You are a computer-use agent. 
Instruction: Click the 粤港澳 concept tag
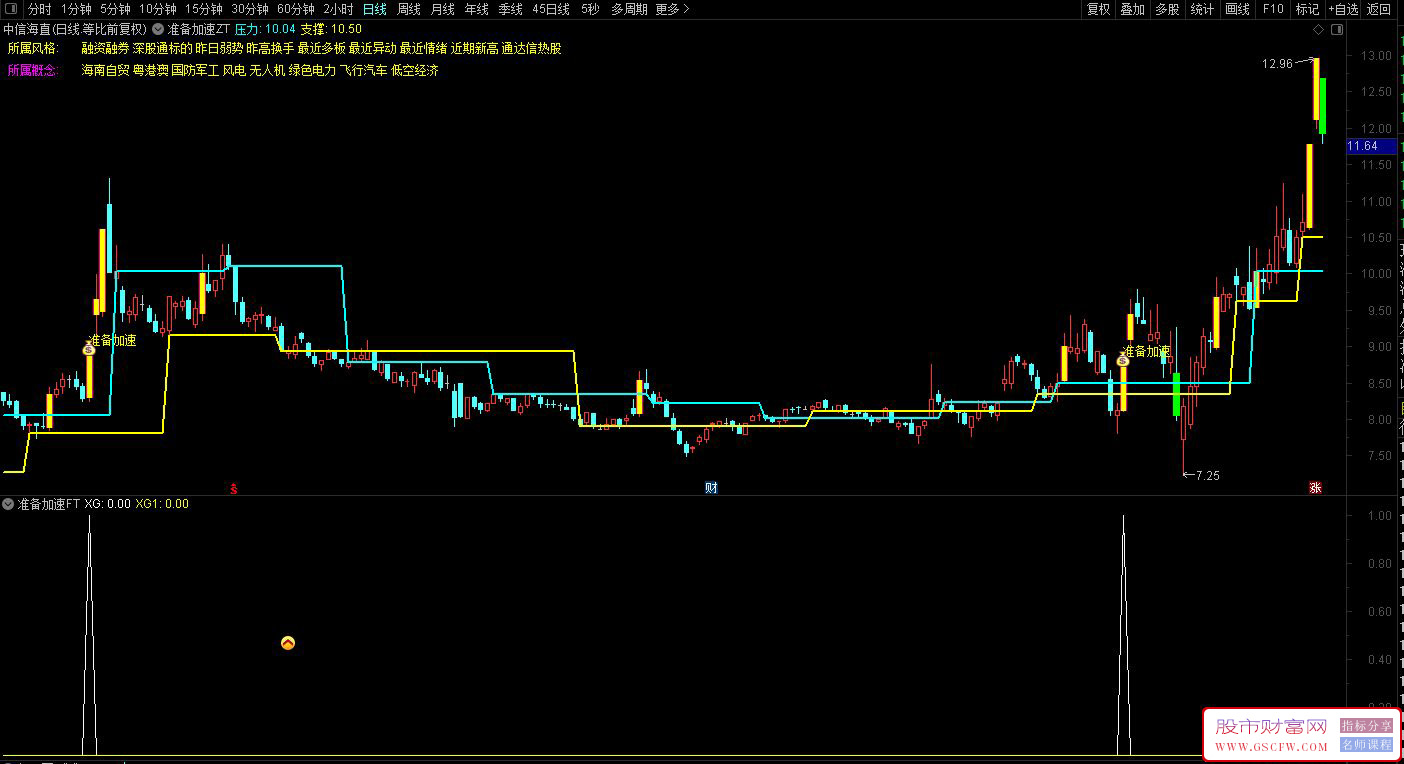(x=150, y=71)
